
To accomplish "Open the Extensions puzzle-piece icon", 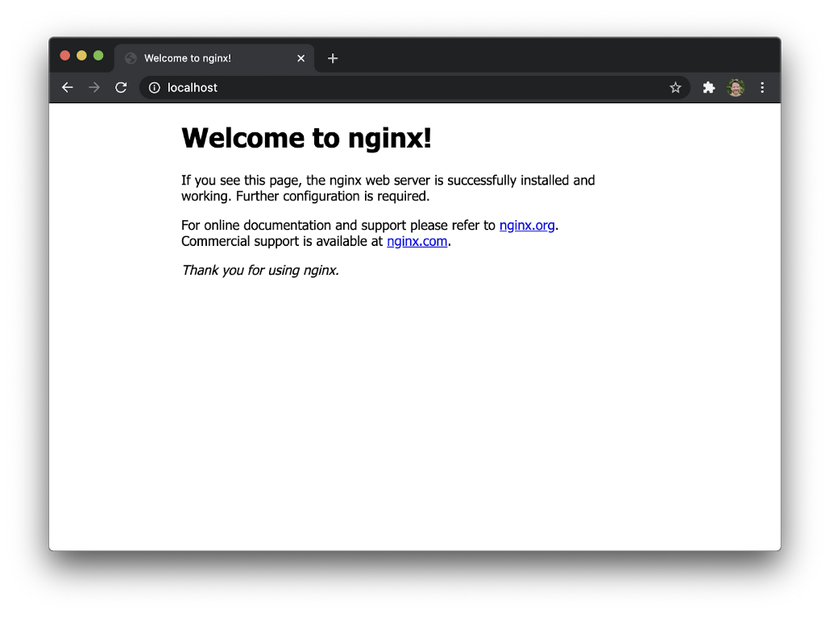I will [x=708, y=87].
